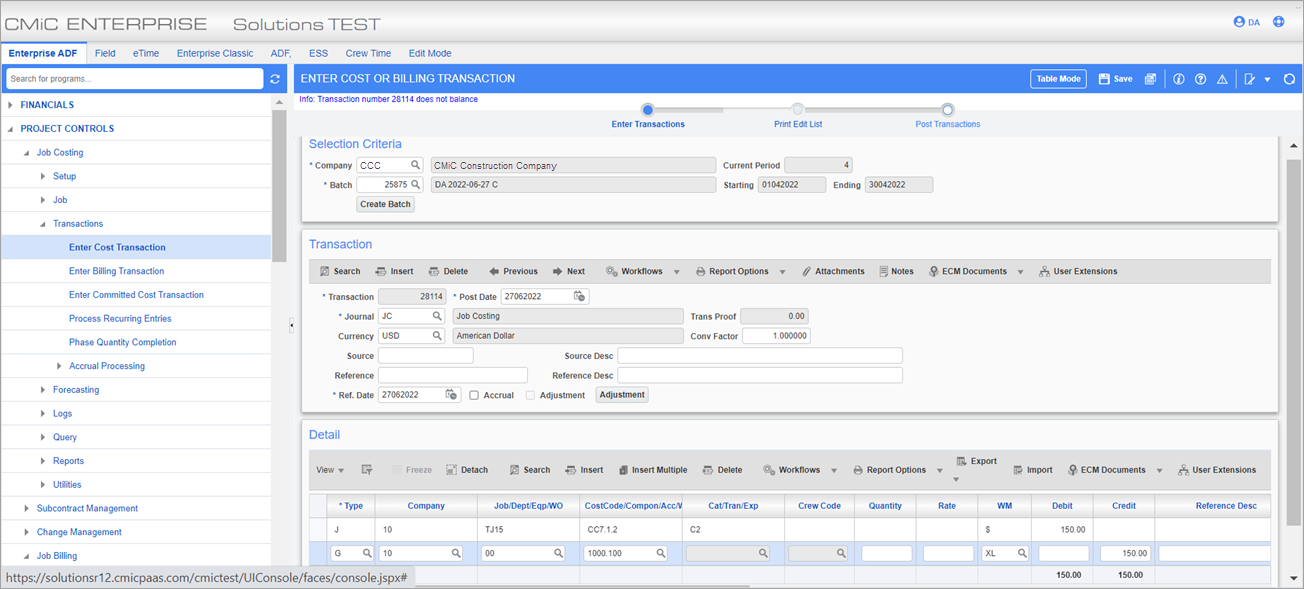Select the Print Edit List step circle
1304x589 pixels.
pos(797,110)
